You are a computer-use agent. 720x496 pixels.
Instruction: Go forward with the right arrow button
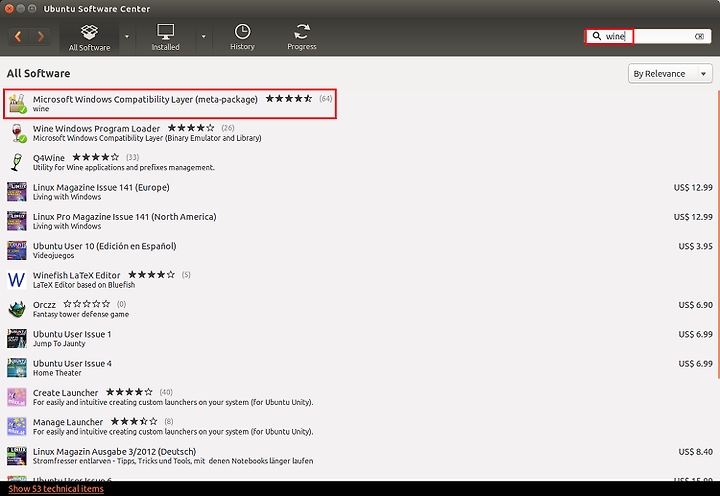coord(40,36)
